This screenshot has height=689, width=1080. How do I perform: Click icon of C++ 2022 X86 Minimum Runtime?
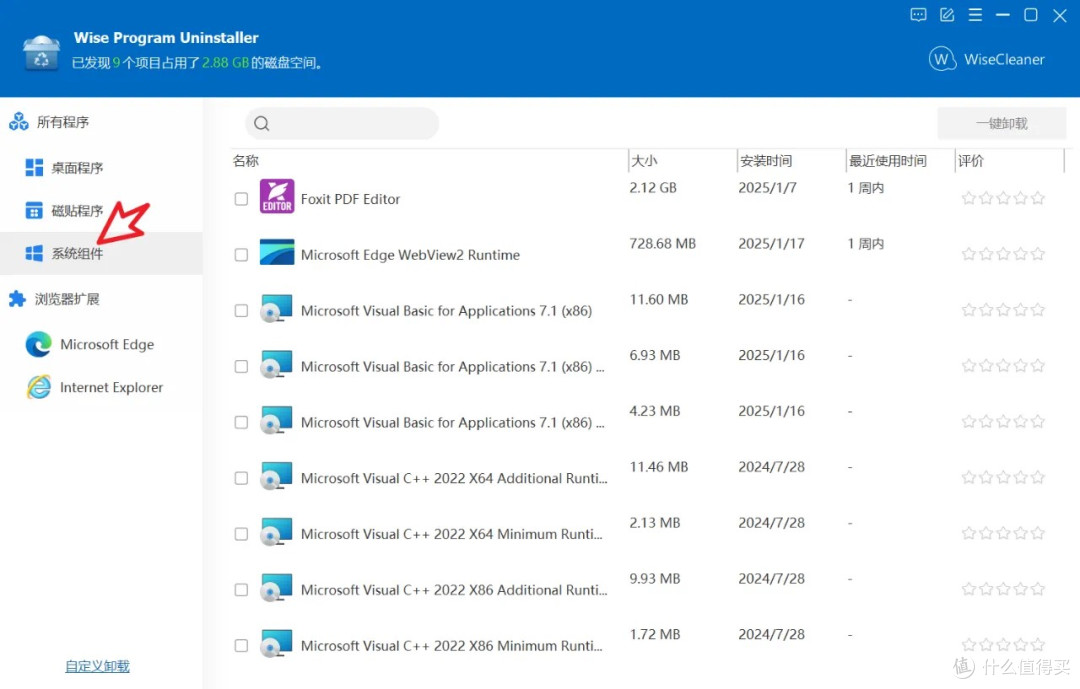[276, 644]
